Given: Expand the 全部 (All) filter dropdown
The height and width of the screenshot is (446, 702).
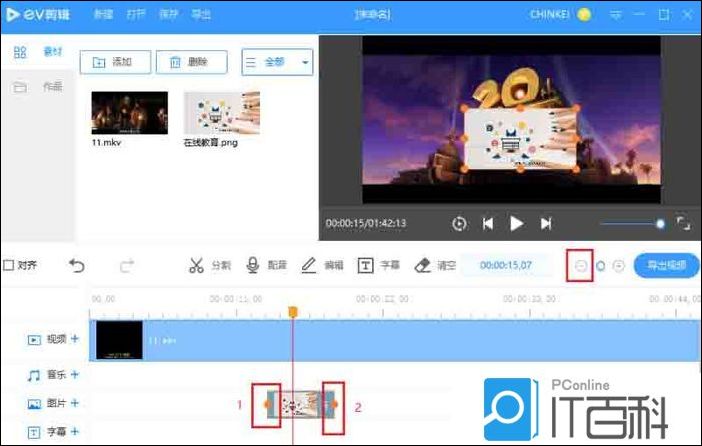Looking at the screenshot, I should pyautogui.click(x=277, y=62).
